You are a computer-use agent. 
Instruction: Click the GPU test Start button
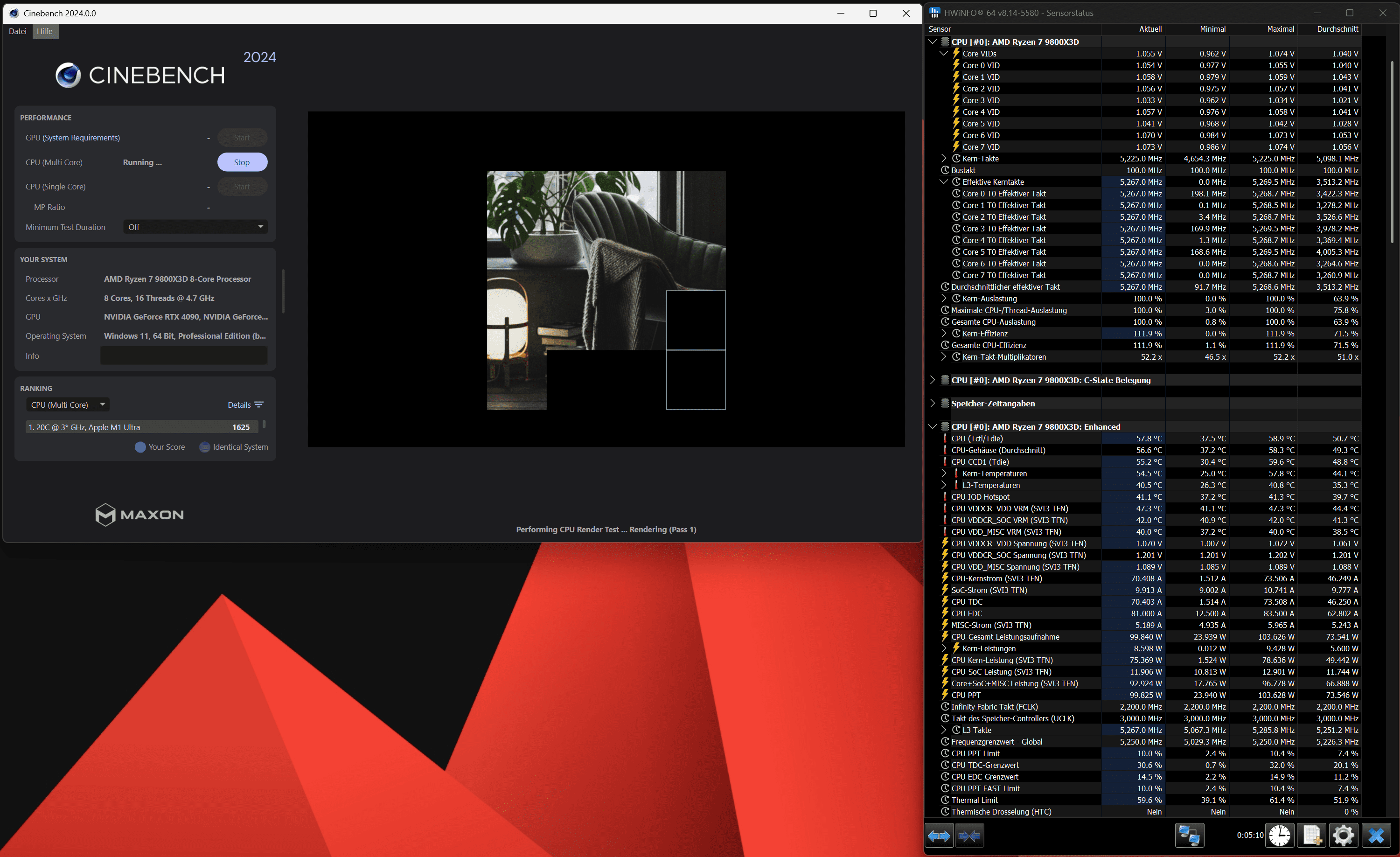(x=242, y=138)
